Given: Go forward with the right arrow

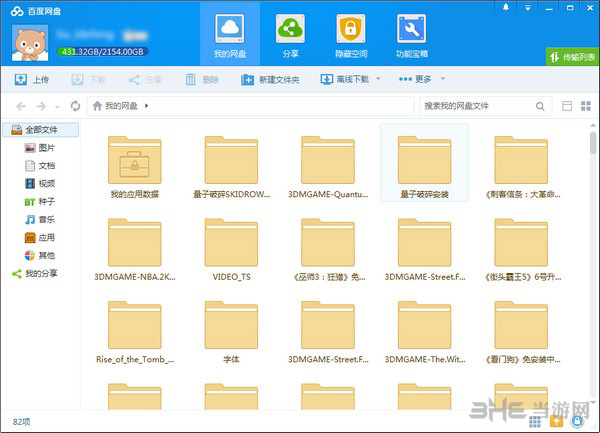Looking at the screenshot, I should click(x=41, y=106).
